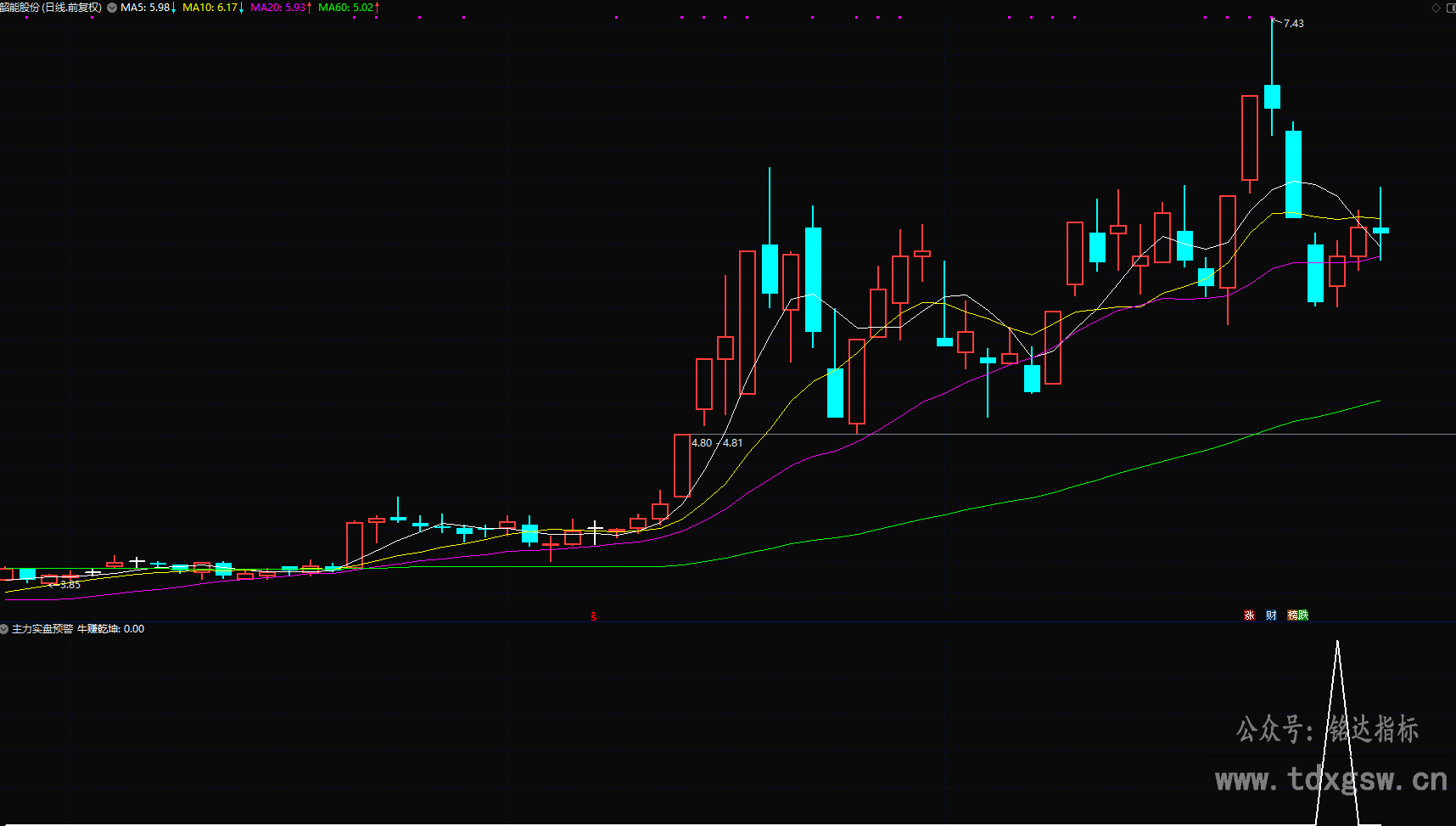Viewport: 1456px width, 826px height.
Task: Click the red $ marker below chart
Action: click(594, 616)
